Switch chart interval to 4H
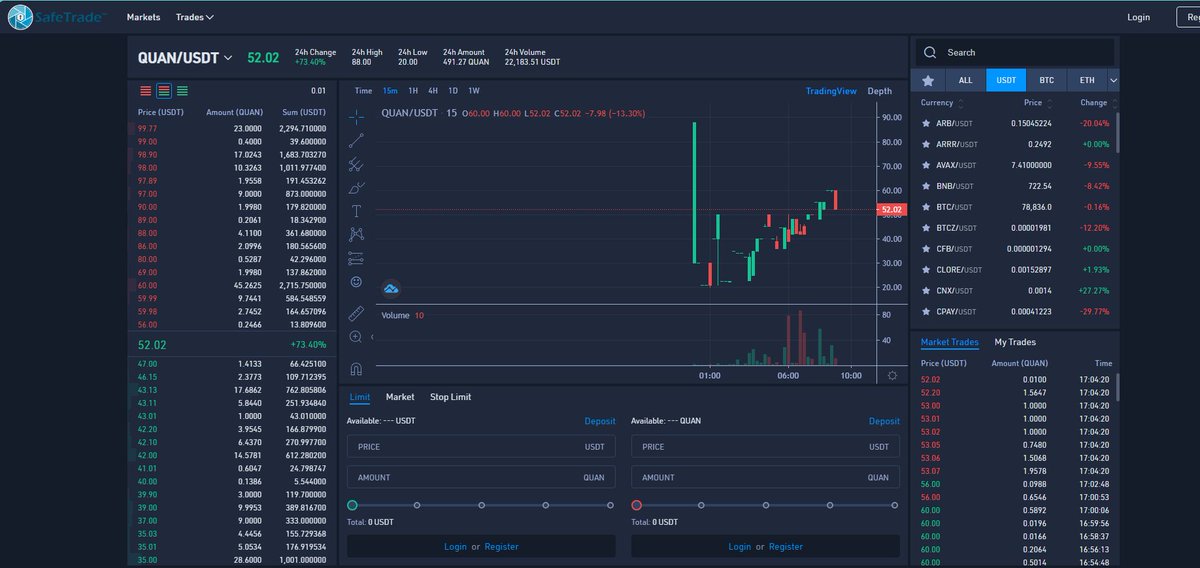 433,91
